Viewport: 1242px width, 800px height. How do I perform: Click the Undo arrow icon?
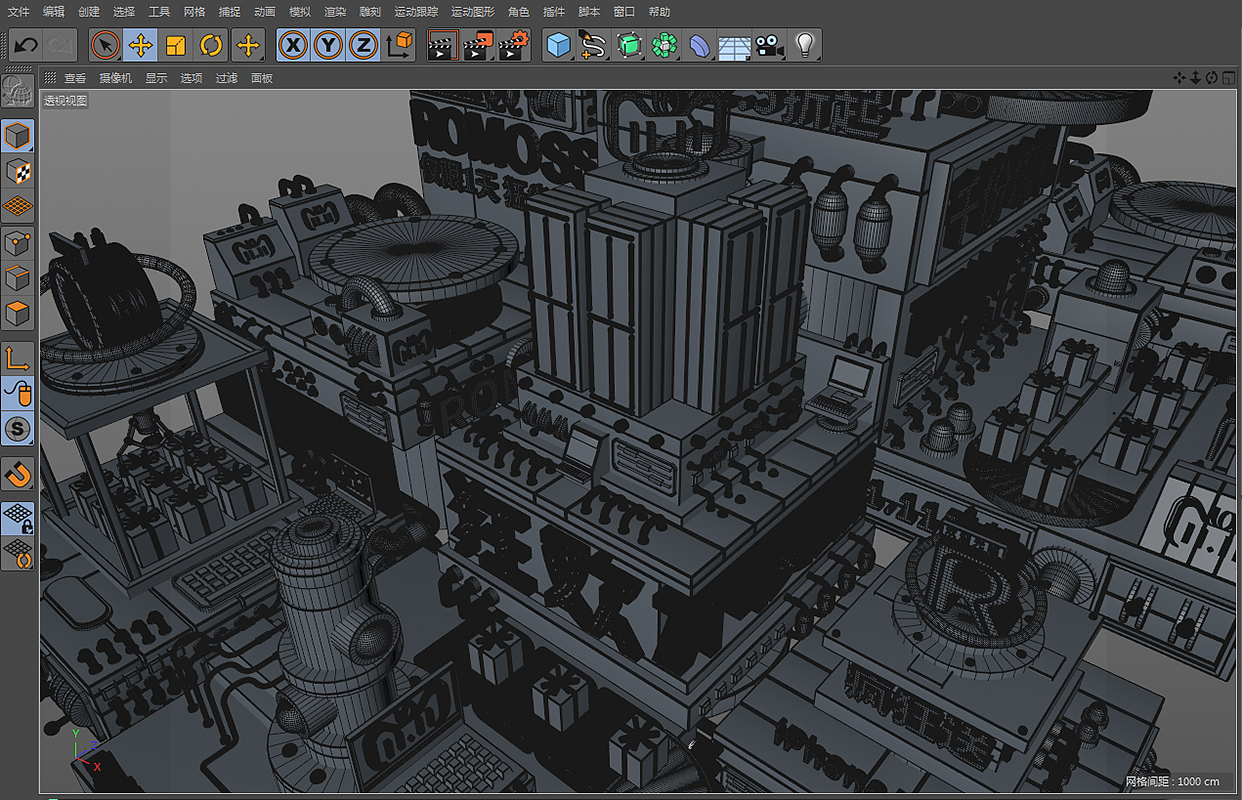pos(26,45)
